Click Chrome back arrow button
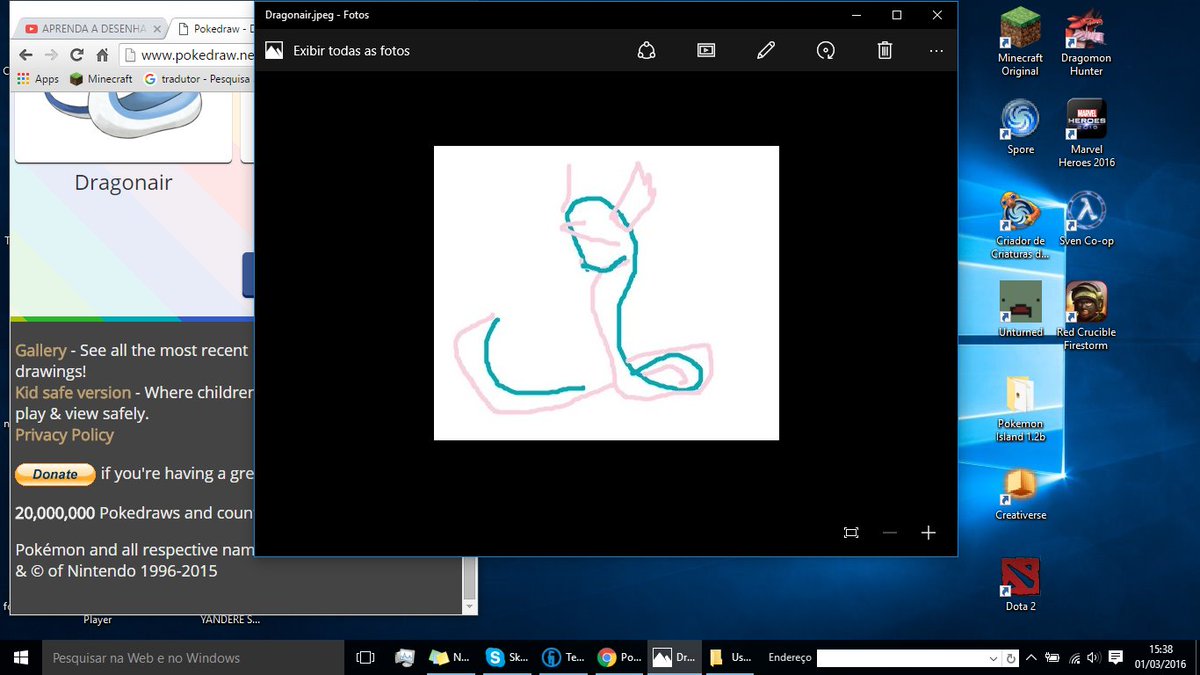The image size is (1200, 675). click(26, 55)
